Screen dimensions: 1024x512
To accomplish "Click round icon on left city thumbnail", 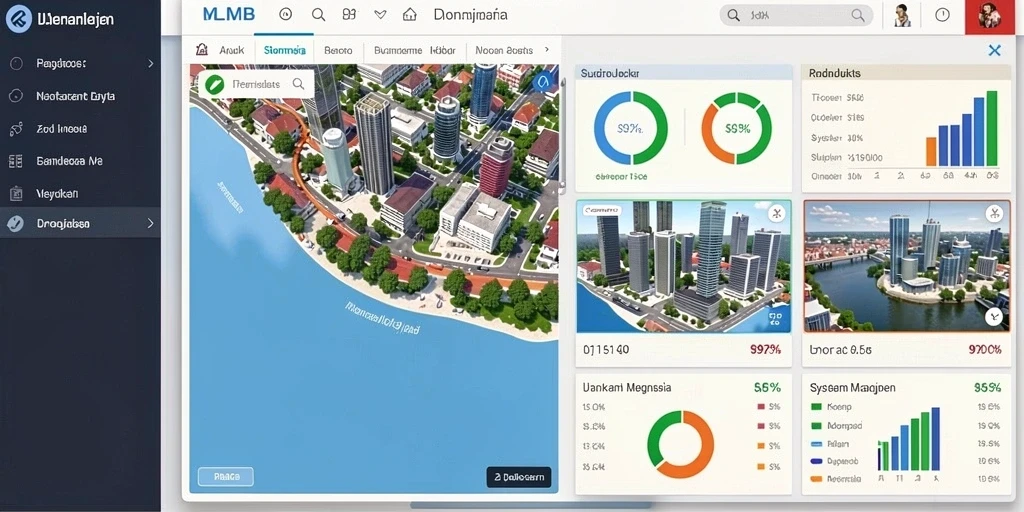I will coord(776,213).
